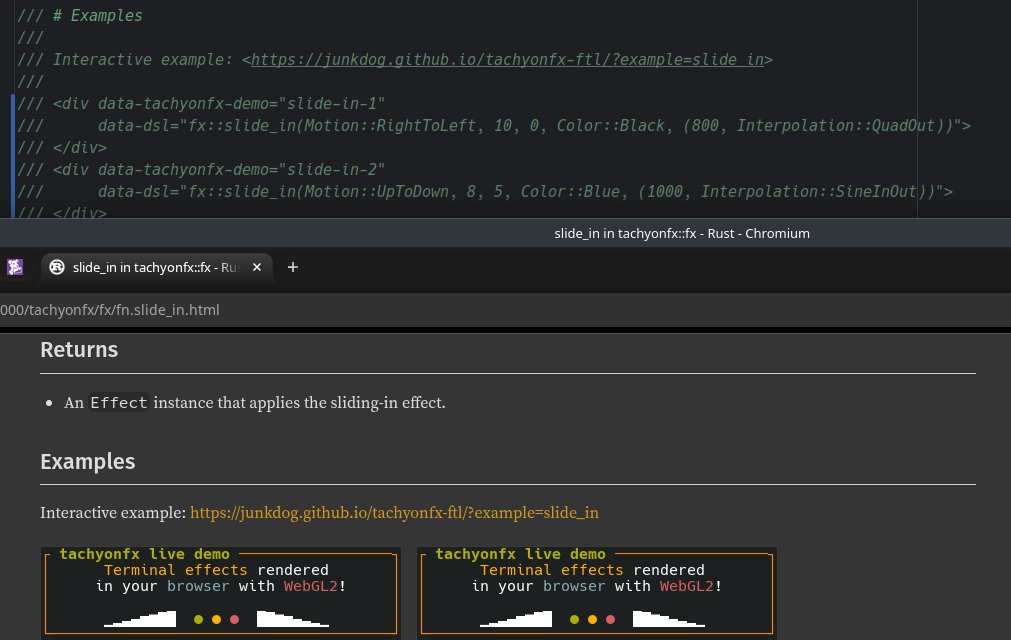The image size is (1011, 640).
Task: Open a new tab with the plus icon
Action: pos(292,267)
